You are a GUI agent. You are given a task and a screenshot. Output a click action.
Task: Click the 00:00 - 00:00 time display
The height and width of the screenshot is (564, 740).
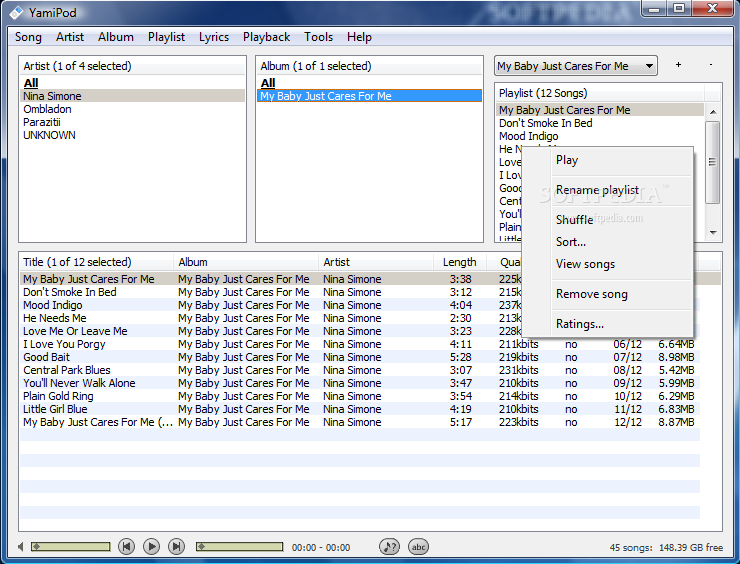pos(321,547)
